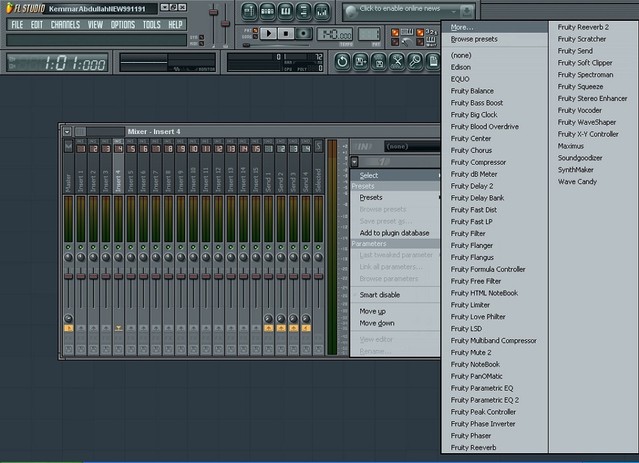Click Smart disable in the context menu
The image size is (639, 463).
(395, 295)
